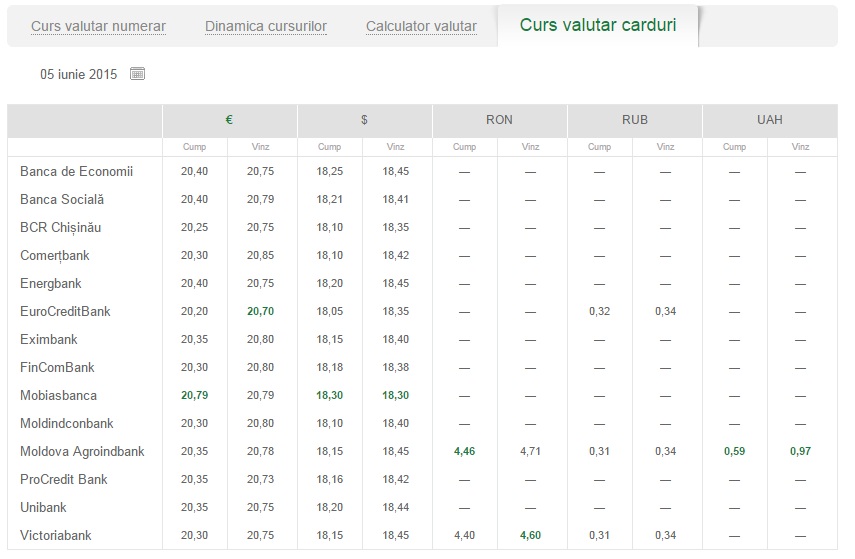Viewport: 855px width, 559px height.
Task: Open the calendar date picker icon
Action: (137, 74)
